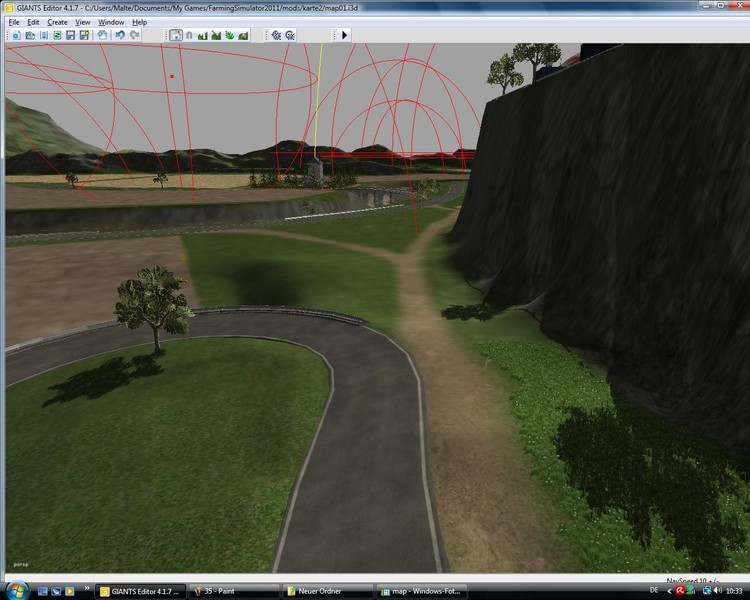The image size is (750, 600).
Task: Select the foliage paint grass icon
Action: point(230,35)
